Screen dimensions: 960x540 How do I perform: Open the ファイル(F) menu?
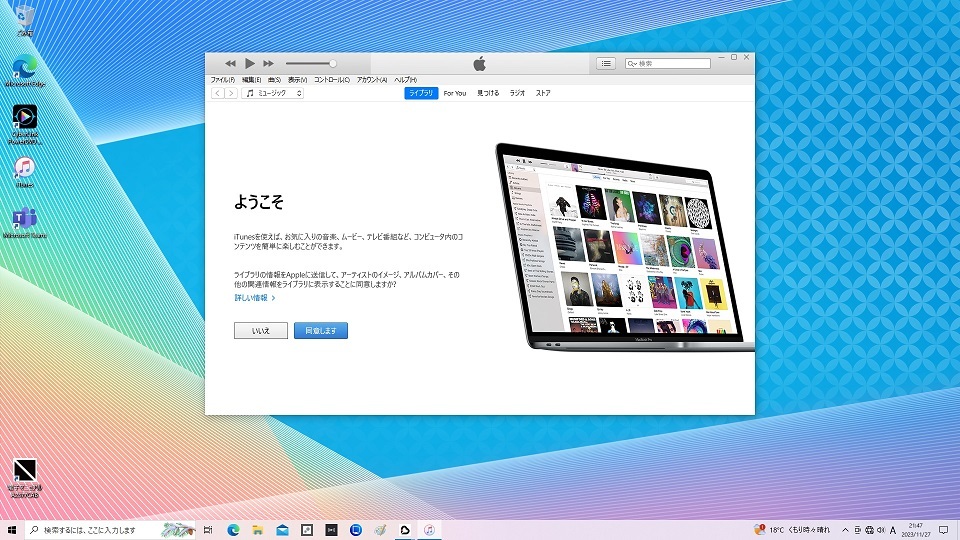[x=223, y=80]
